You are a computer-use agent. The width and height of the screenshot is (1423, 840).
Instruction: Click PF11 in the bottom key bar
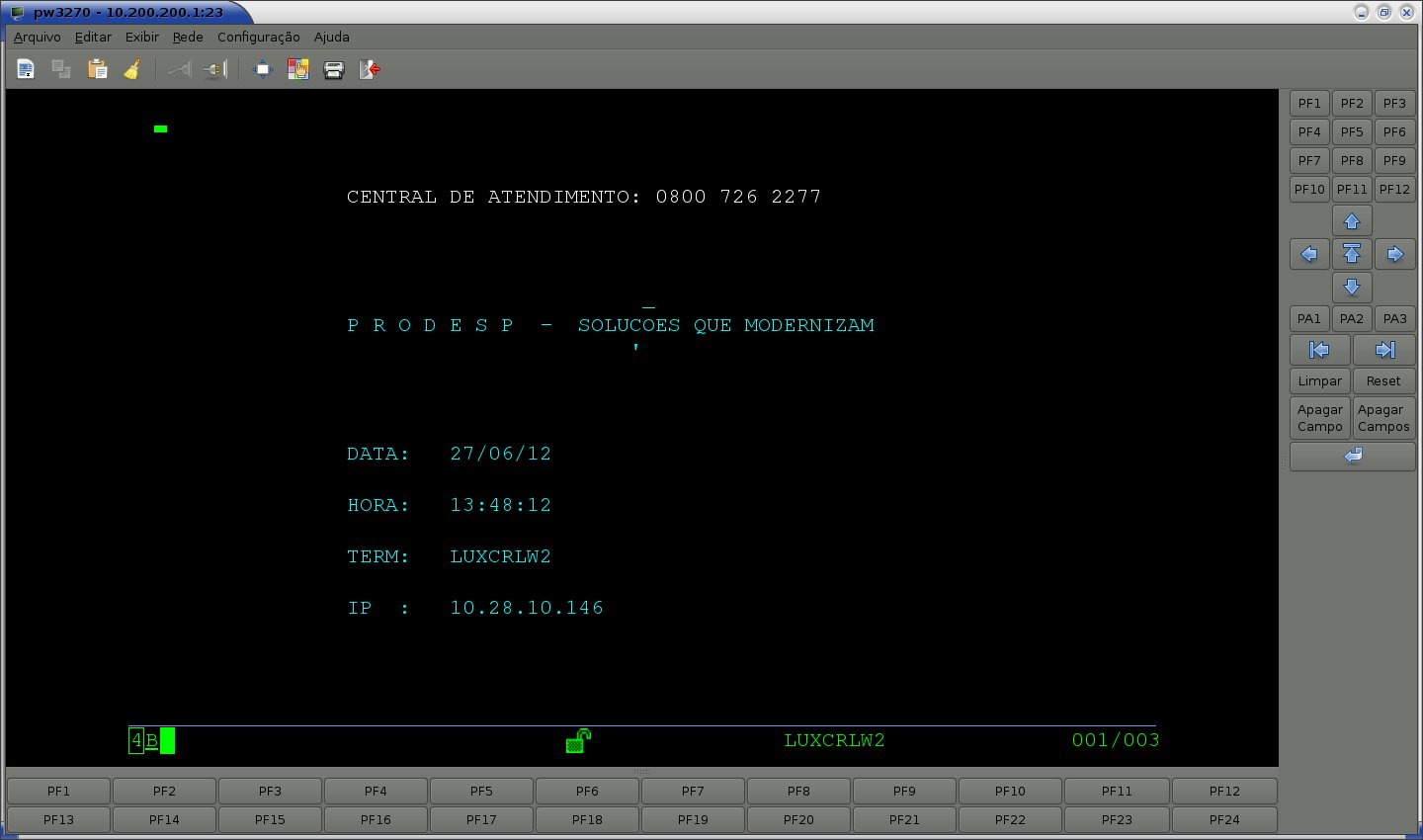coord(1117,791)
